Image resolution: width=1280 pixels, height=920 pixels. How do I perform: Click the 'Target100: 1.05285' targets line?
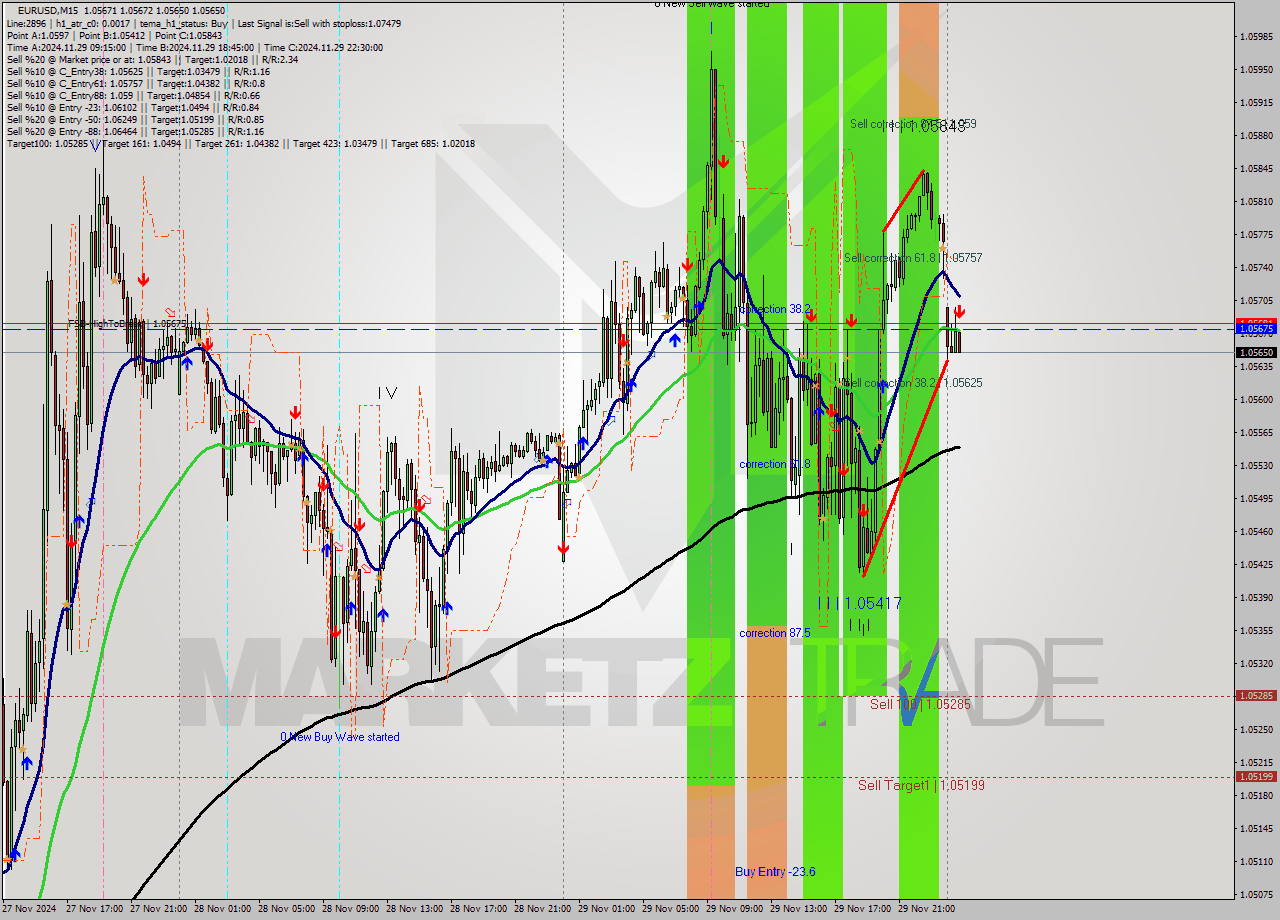tap(240, 143)
